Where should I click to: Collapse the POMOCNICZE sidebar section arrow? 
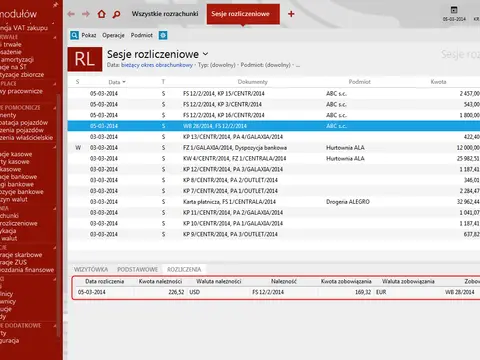click(x=55, y=108)
